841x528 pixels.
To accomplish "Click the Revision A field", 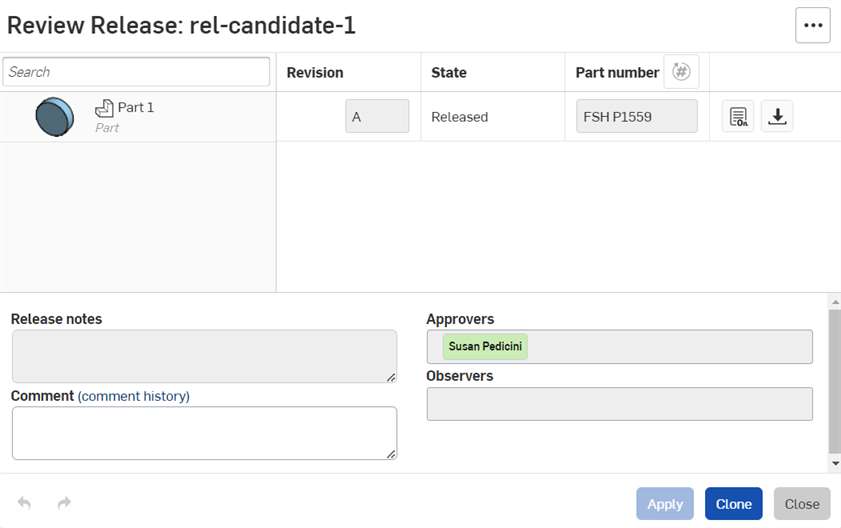I will [x=377, y=116].
